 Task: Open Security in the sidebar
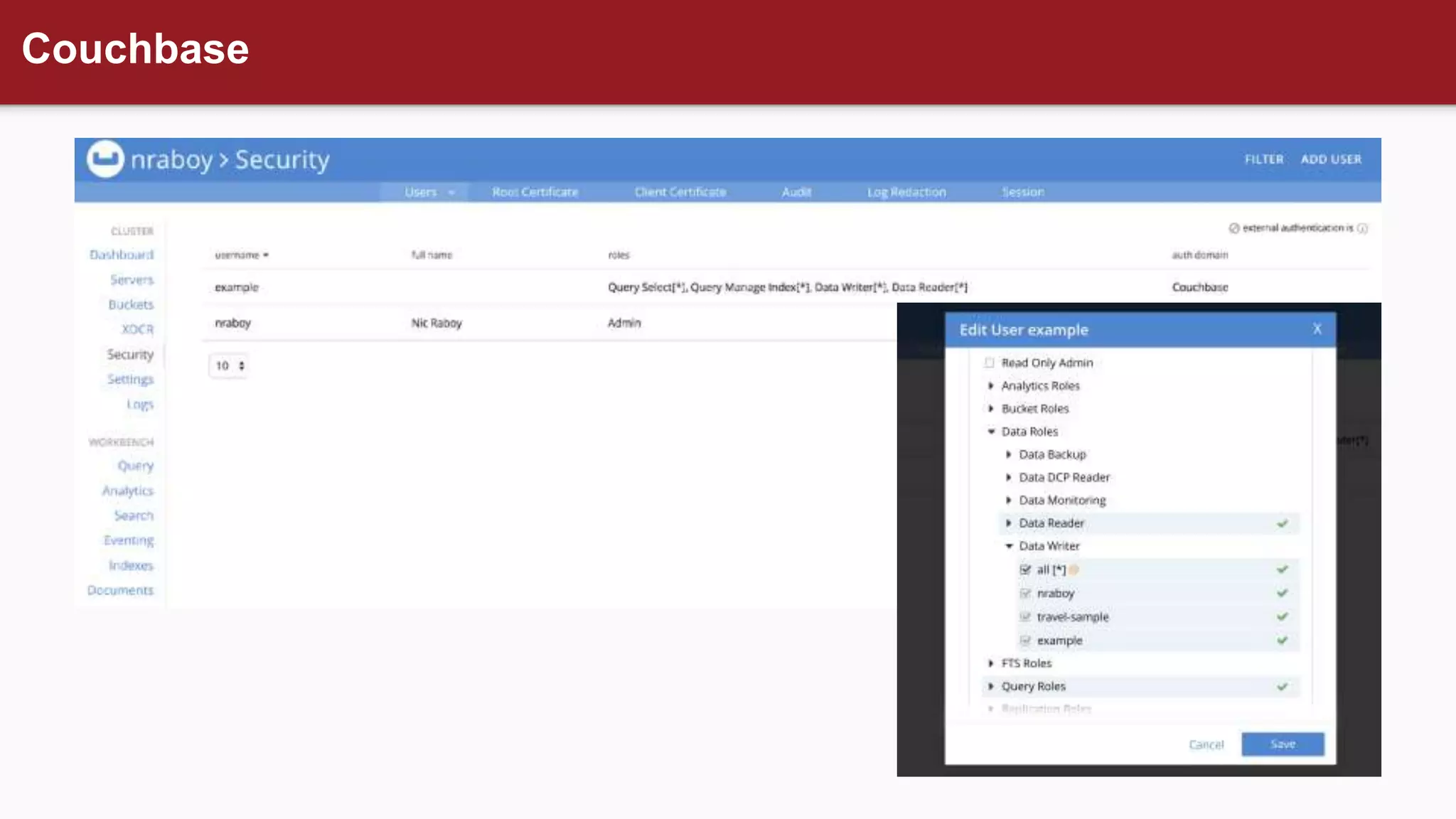pyautogui.click(x=130, y=354)
